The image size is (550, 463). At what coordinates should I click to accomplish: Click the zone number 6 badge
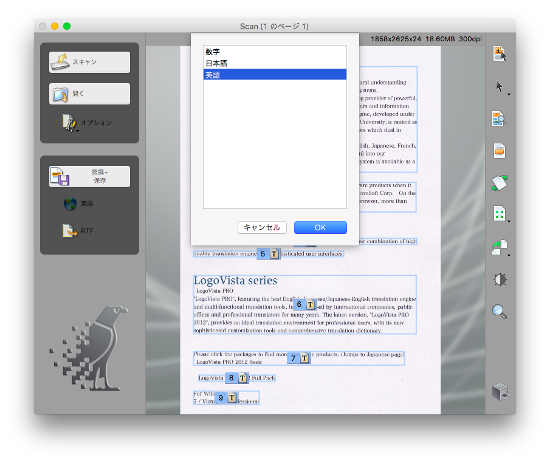point(299,304)
